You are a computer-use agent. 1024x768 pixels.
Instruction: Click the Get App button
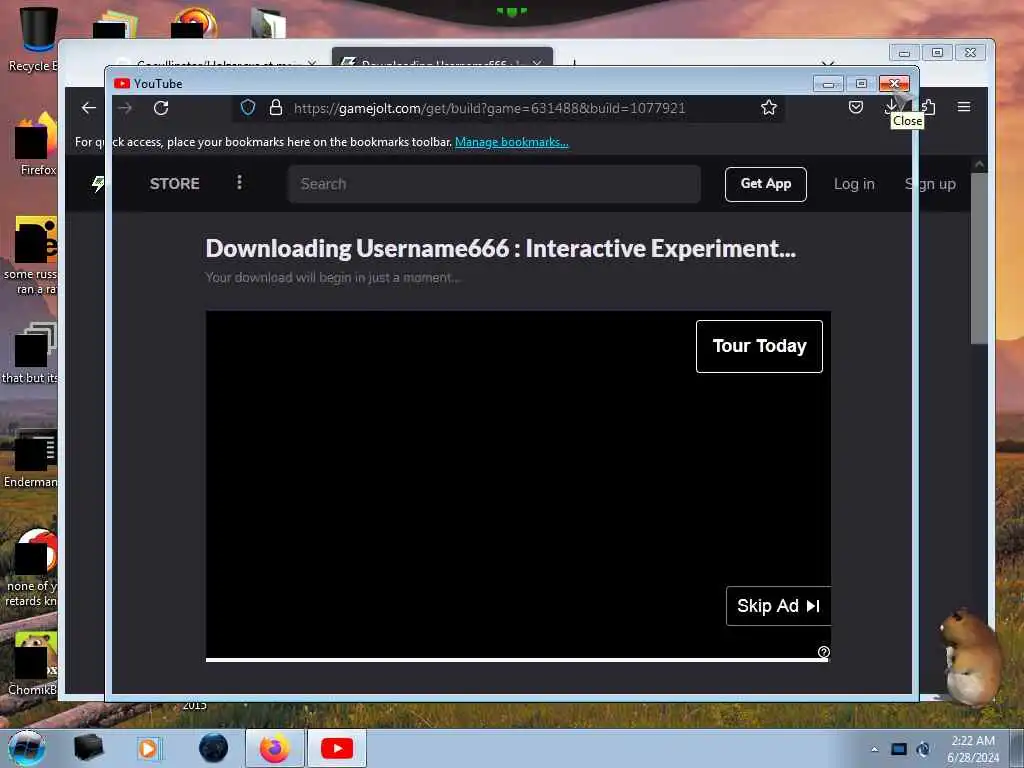pos(765,184)
